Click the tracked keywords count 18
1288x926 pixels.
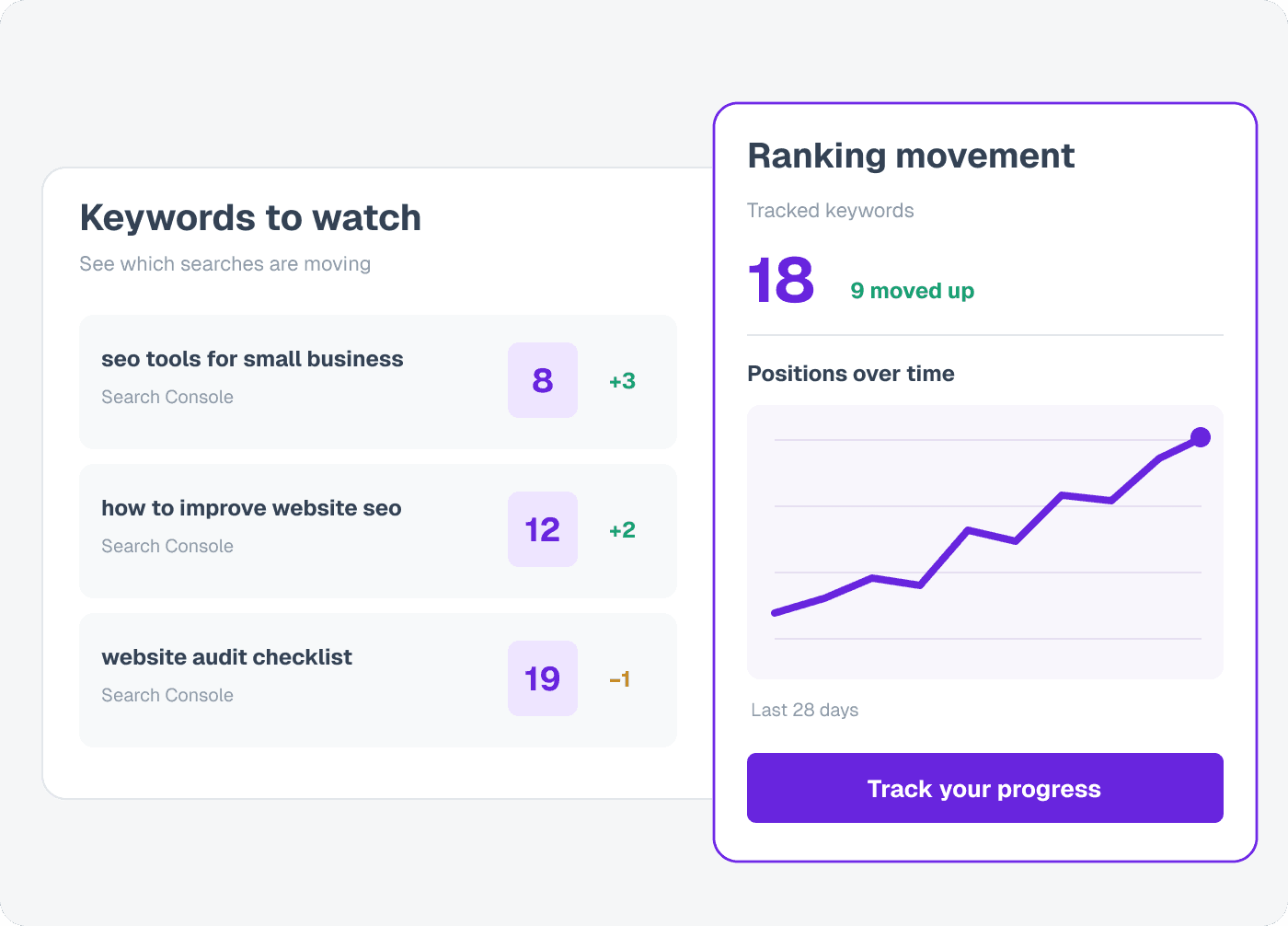point(781,280)
